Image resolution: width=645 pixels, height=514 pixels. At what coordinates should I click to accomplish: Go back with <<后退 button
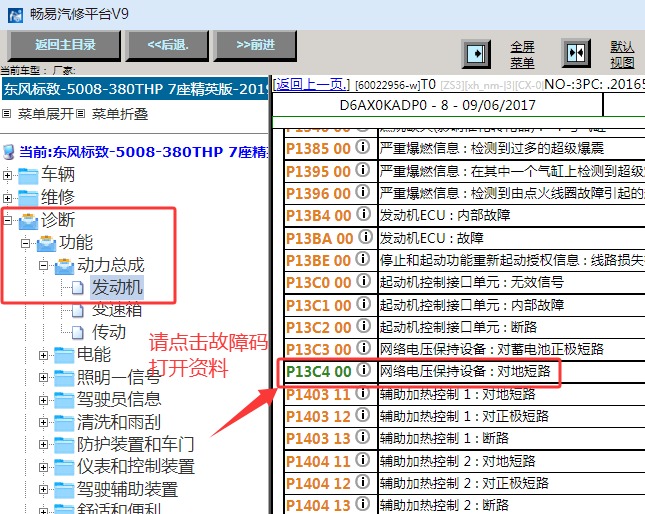pos(168,45)
